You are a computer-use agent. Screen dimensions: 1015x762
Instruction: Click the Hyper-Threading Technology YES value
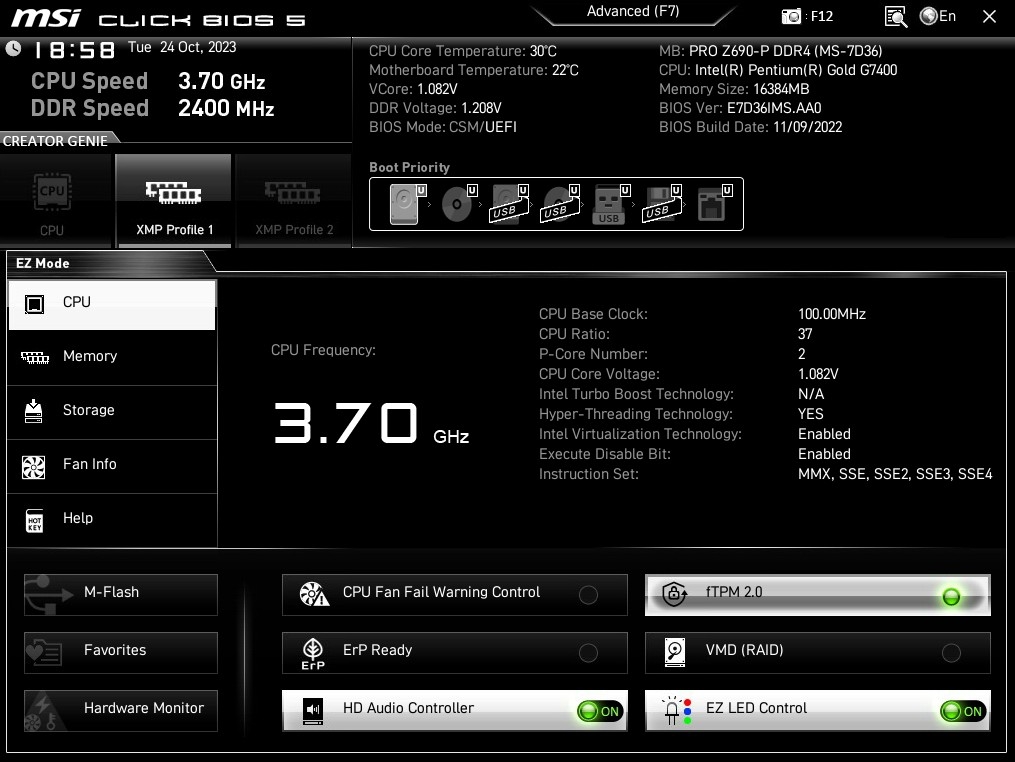click(x=810, y=414)
